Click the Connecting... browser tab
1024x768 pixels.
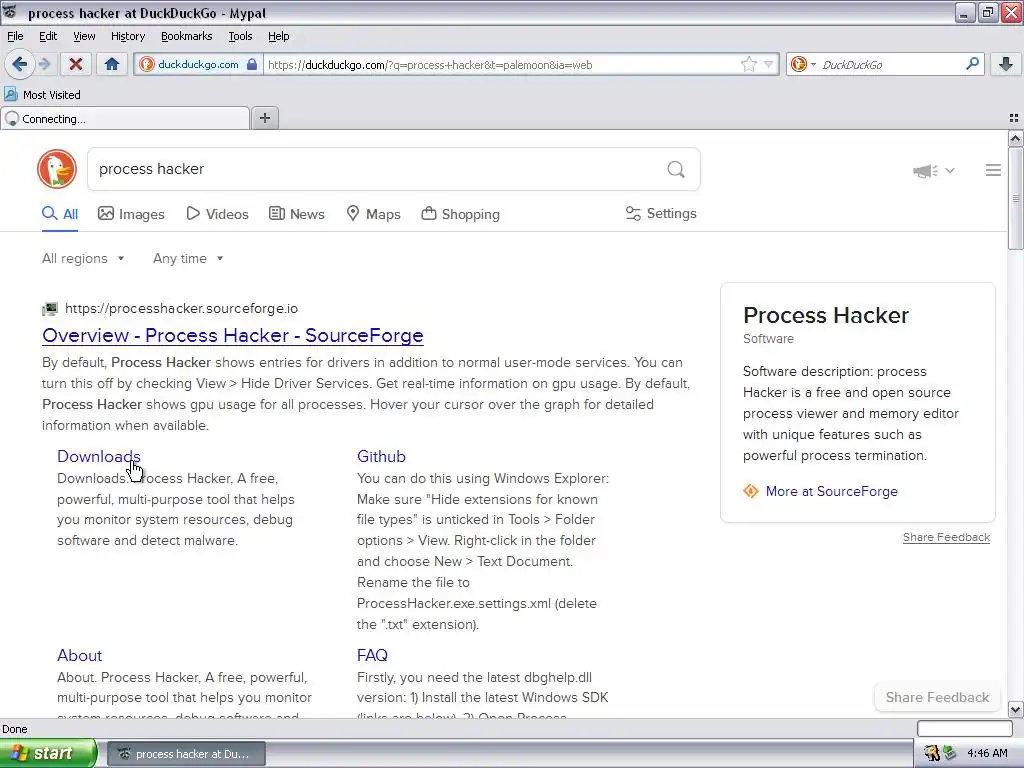tap(125, 119)
